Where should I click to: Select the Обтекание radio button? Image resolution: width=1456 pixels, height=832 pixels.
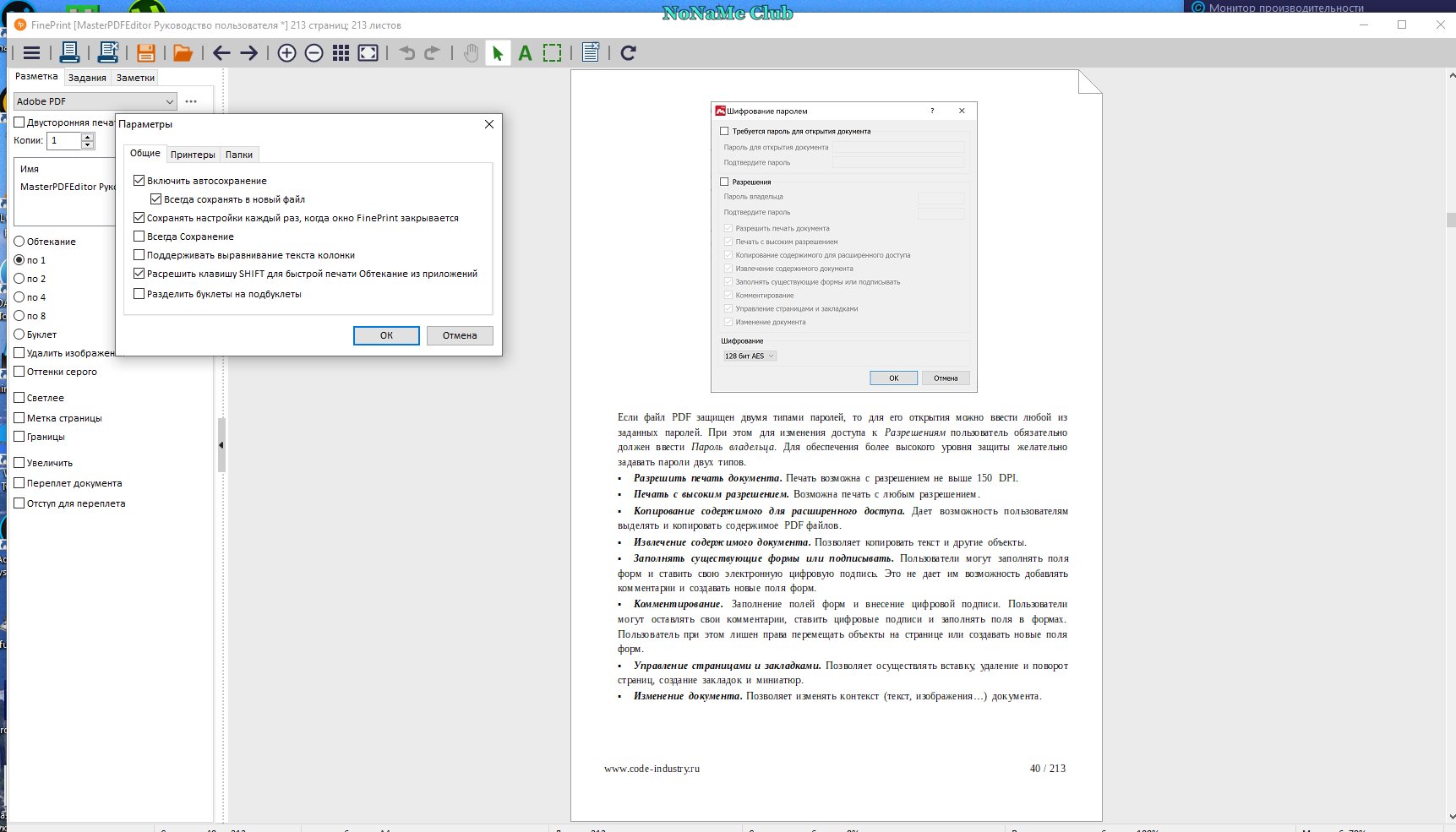[x=19, y=242]
